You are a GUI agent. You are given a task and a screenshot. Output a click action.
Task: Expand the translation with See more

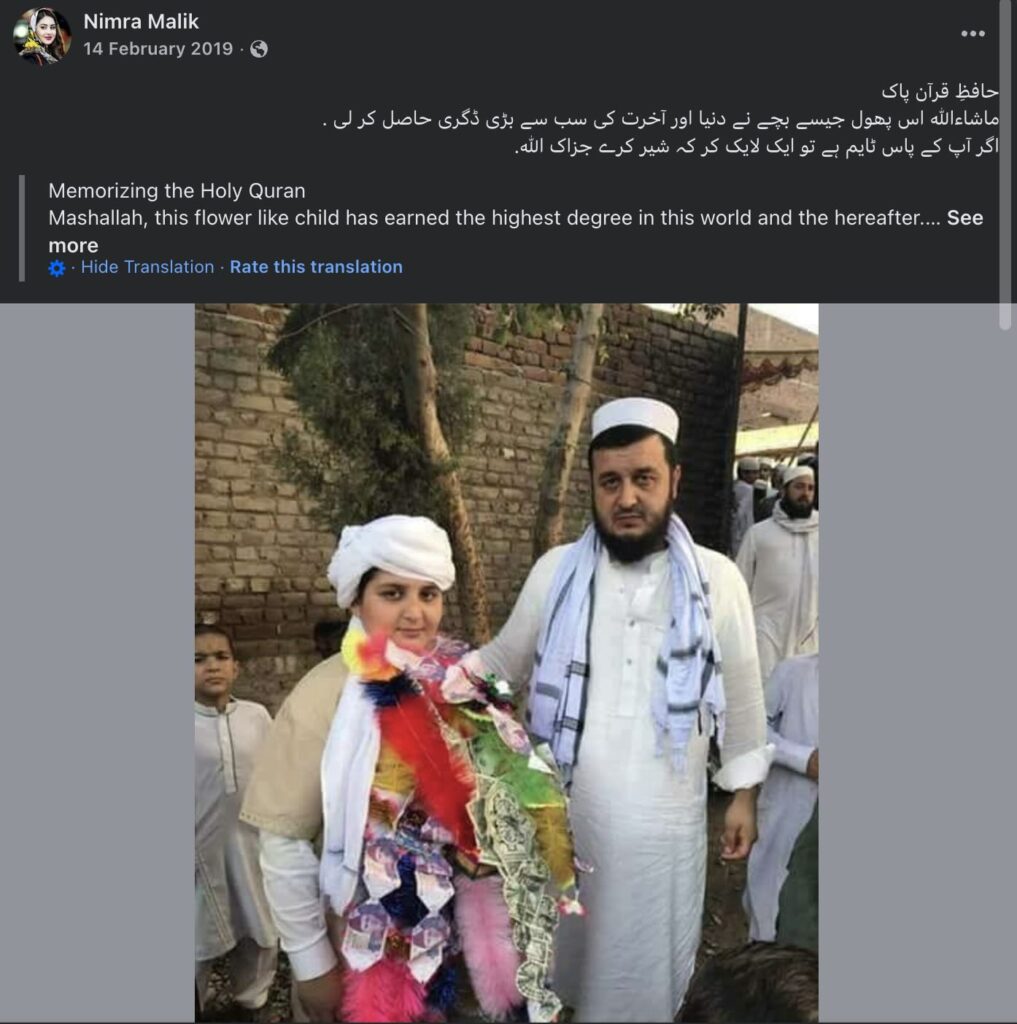point(516,231)
